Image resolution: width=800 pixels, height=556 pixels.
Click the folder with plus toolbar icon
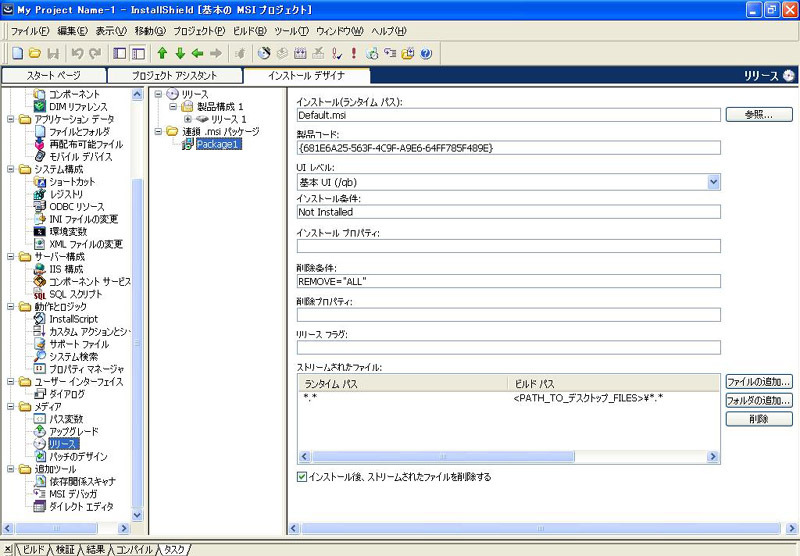(x=408, y=53)
